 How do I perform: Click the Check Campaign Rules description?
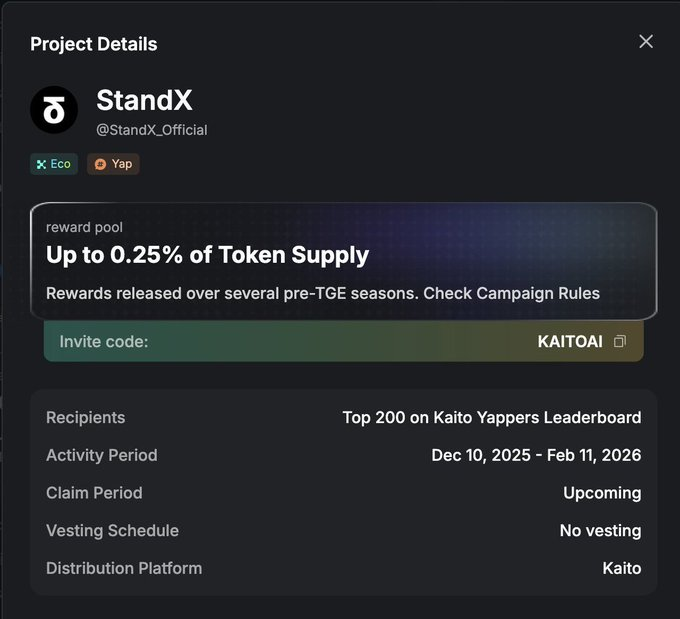[x=322, y=293]
